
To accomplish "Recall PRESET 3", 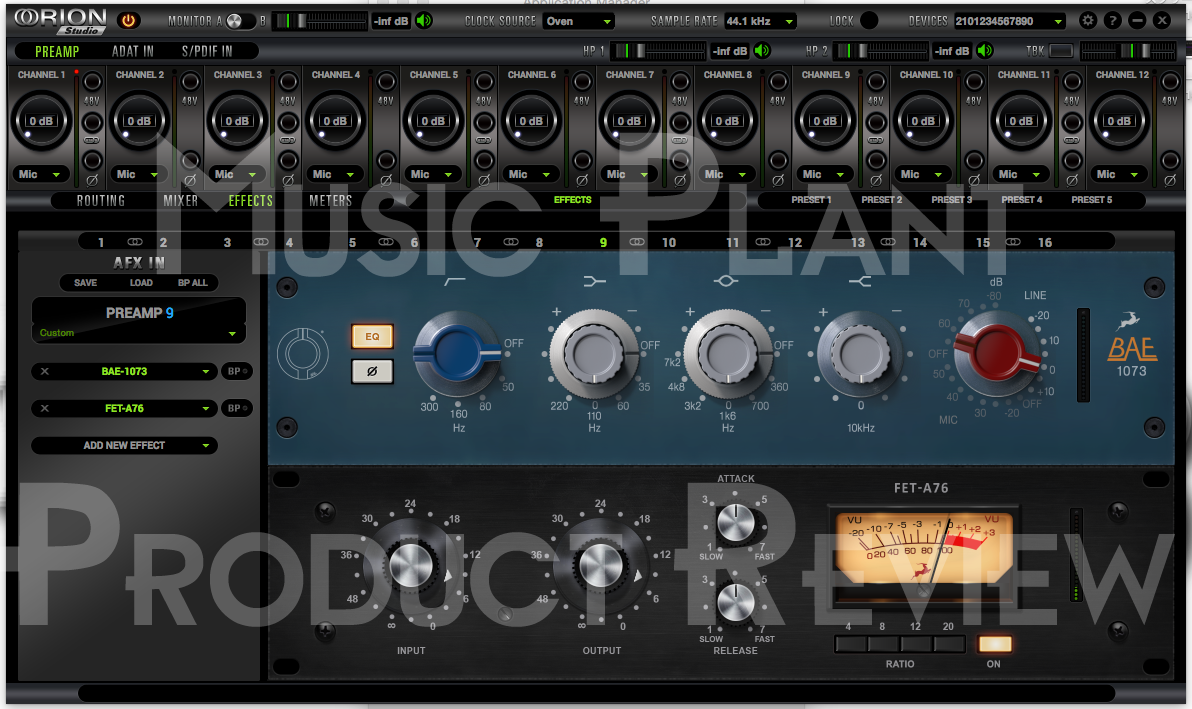I will pyautogui.click(x=952, y=200).
